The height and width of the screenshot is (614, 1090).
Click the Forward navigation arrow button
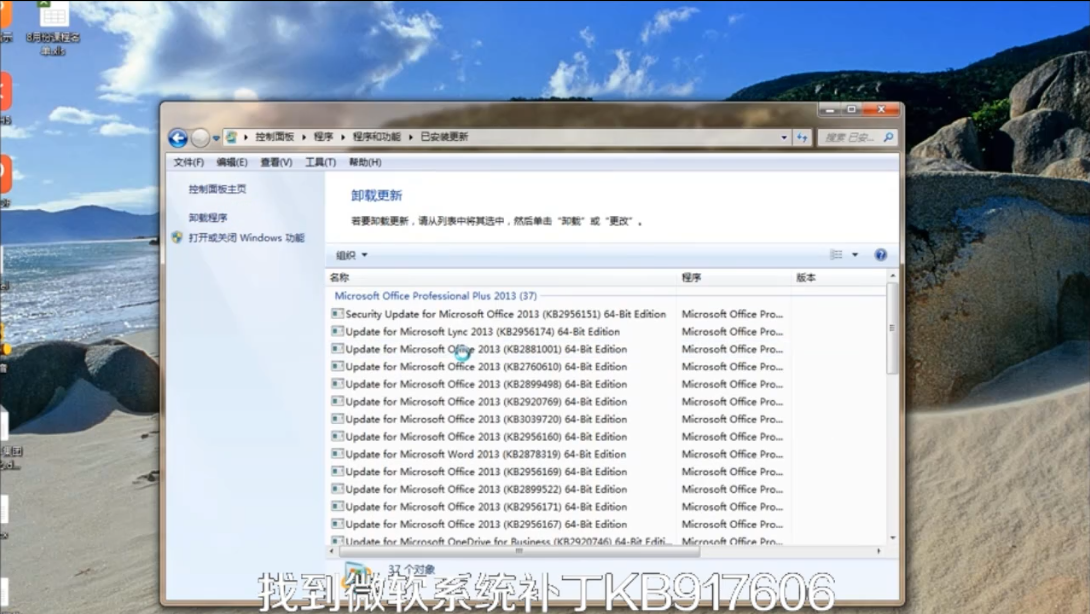tap(200, 138)
